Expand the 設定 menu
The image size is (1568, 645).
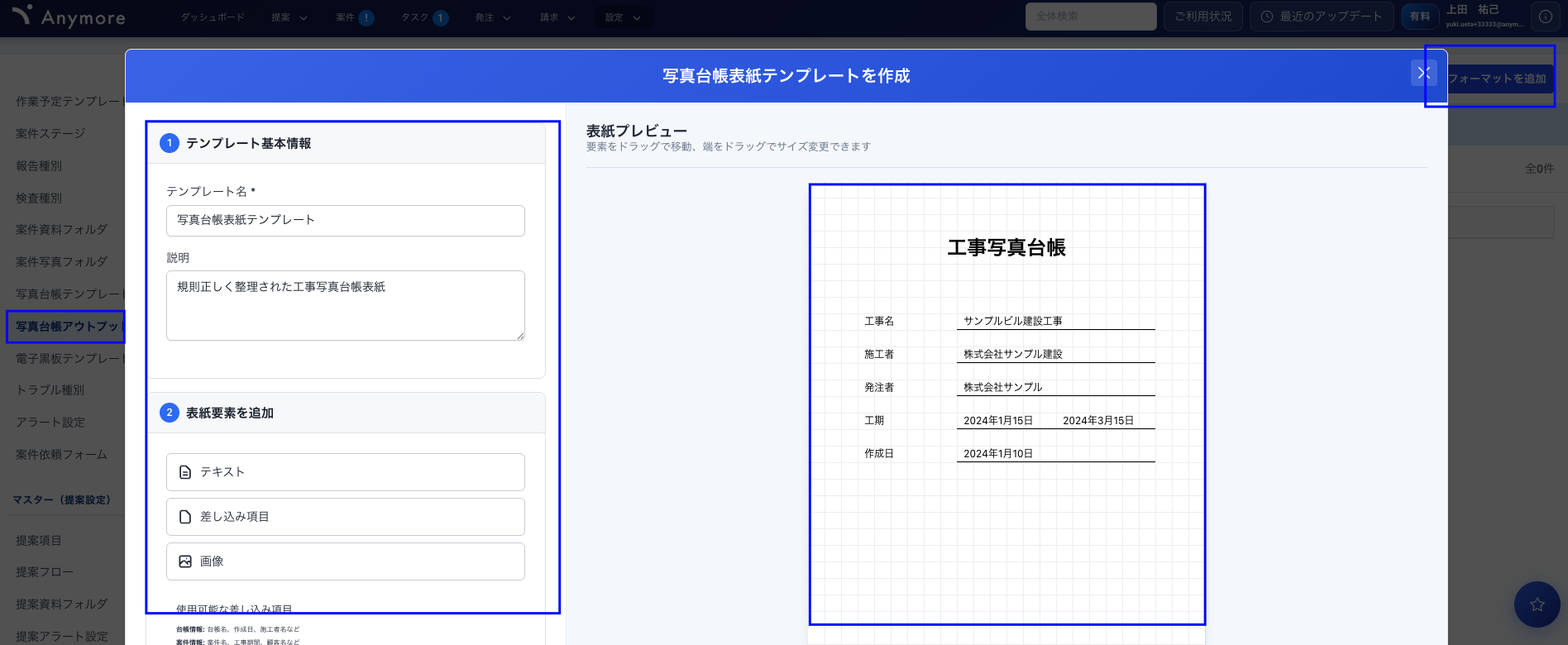[x=623, y=17]
